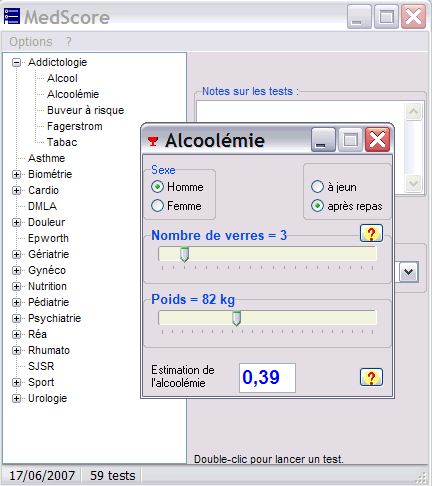Click the MedScore application title icon

point(12,16)
